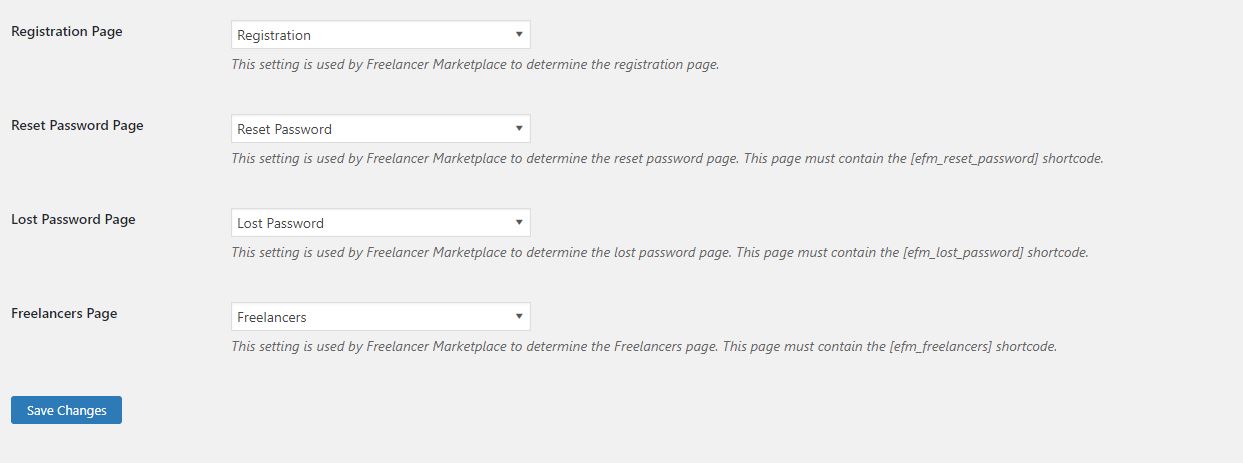
Task: Open the Registration page dropdown
Action: pyautogui.click(x=380, y=35)
